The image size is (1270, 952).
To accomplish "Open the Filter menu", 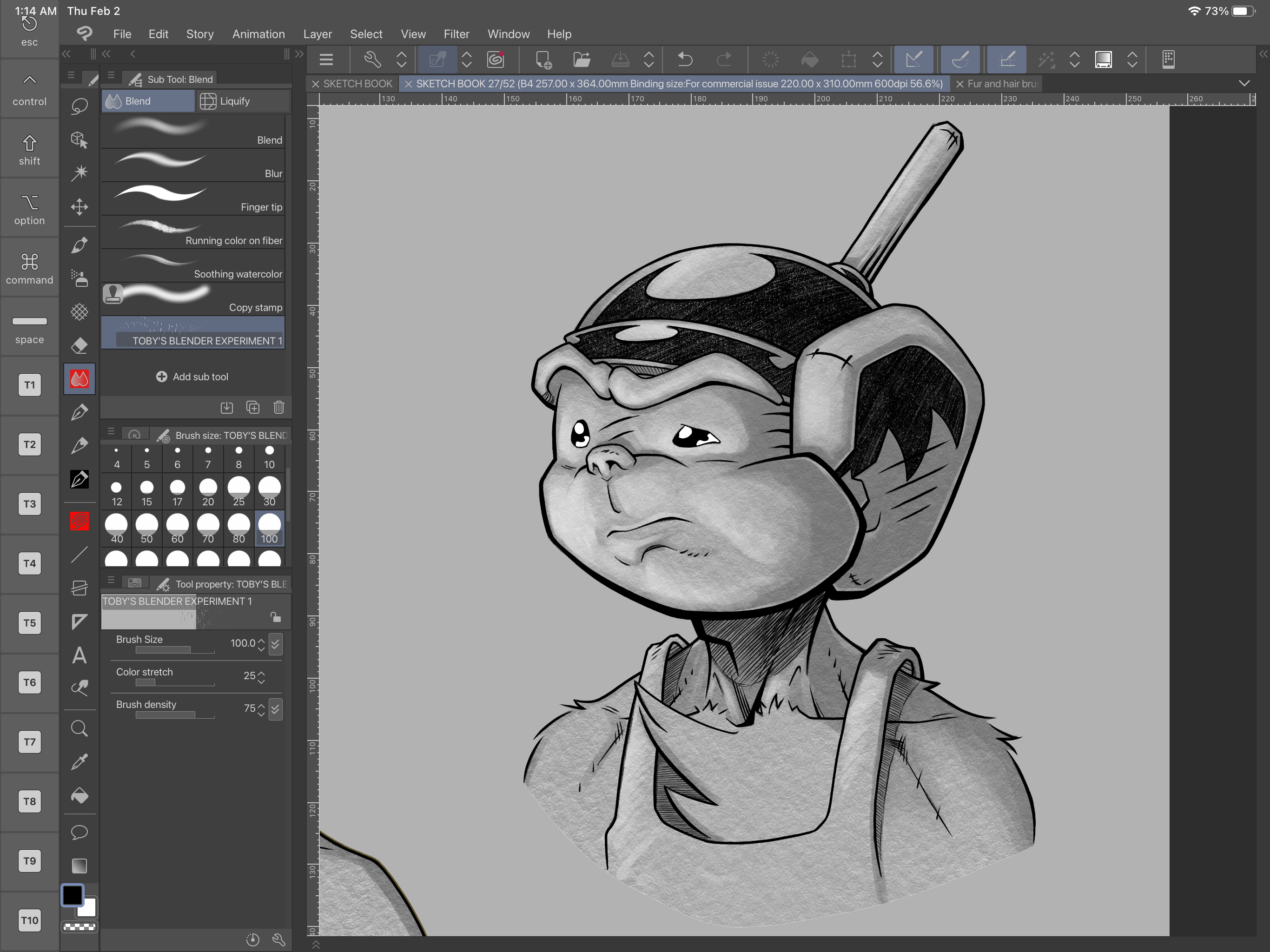I will pyautogui.click(x=456, y=34).
